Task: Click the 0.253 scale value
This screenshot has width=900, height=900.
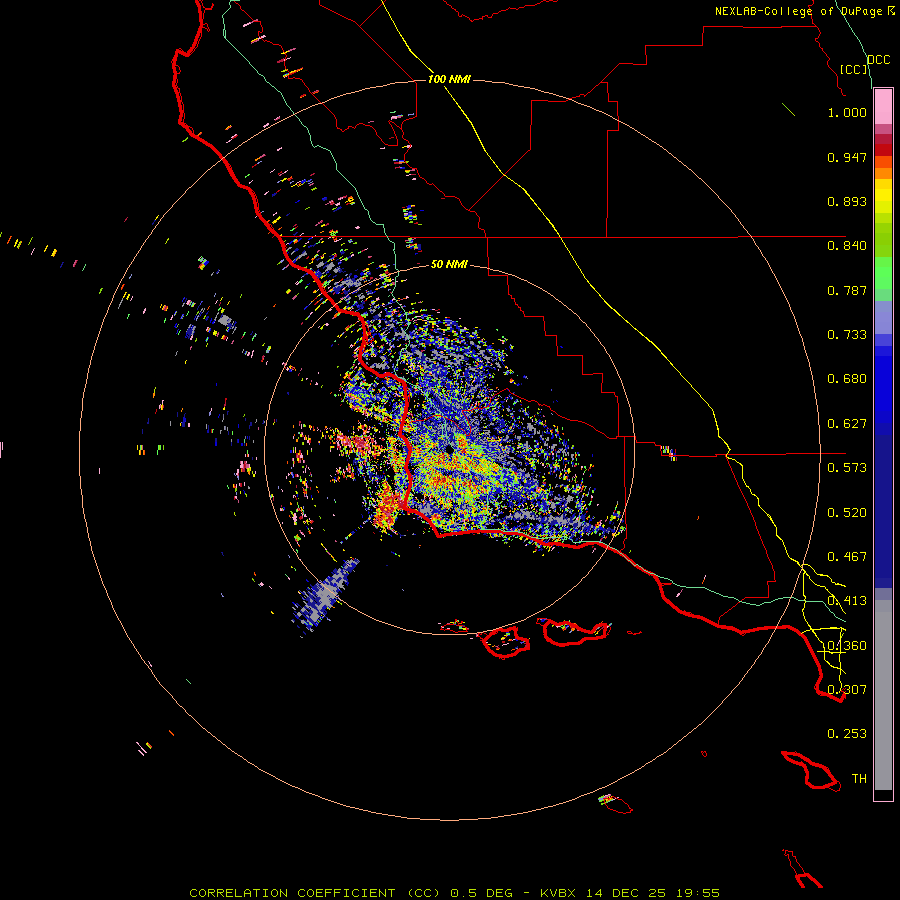Action: pos(847,734)
